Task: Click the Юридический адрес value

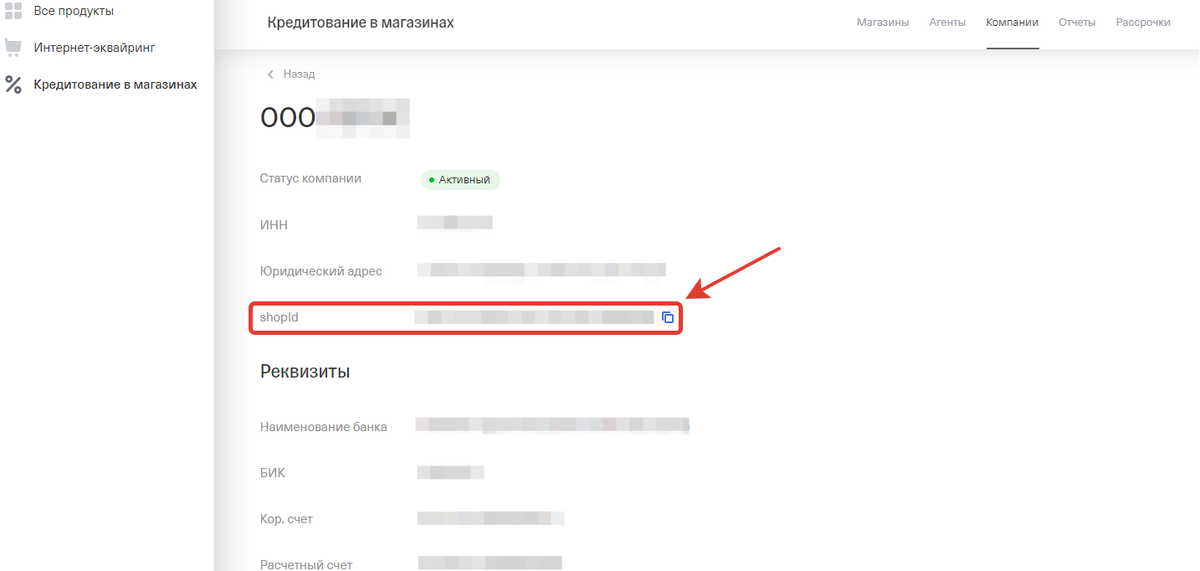Action: tap(541, 270)
